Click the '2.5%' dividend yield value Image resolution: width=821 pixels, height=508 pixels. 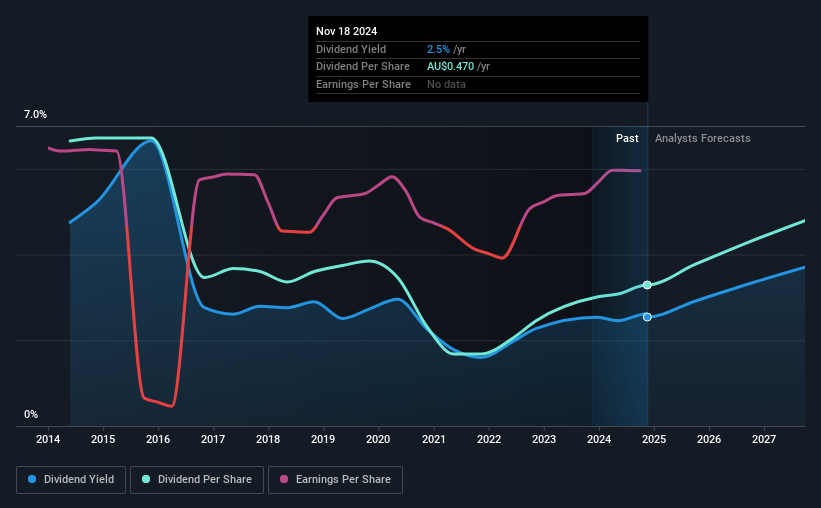438,49
